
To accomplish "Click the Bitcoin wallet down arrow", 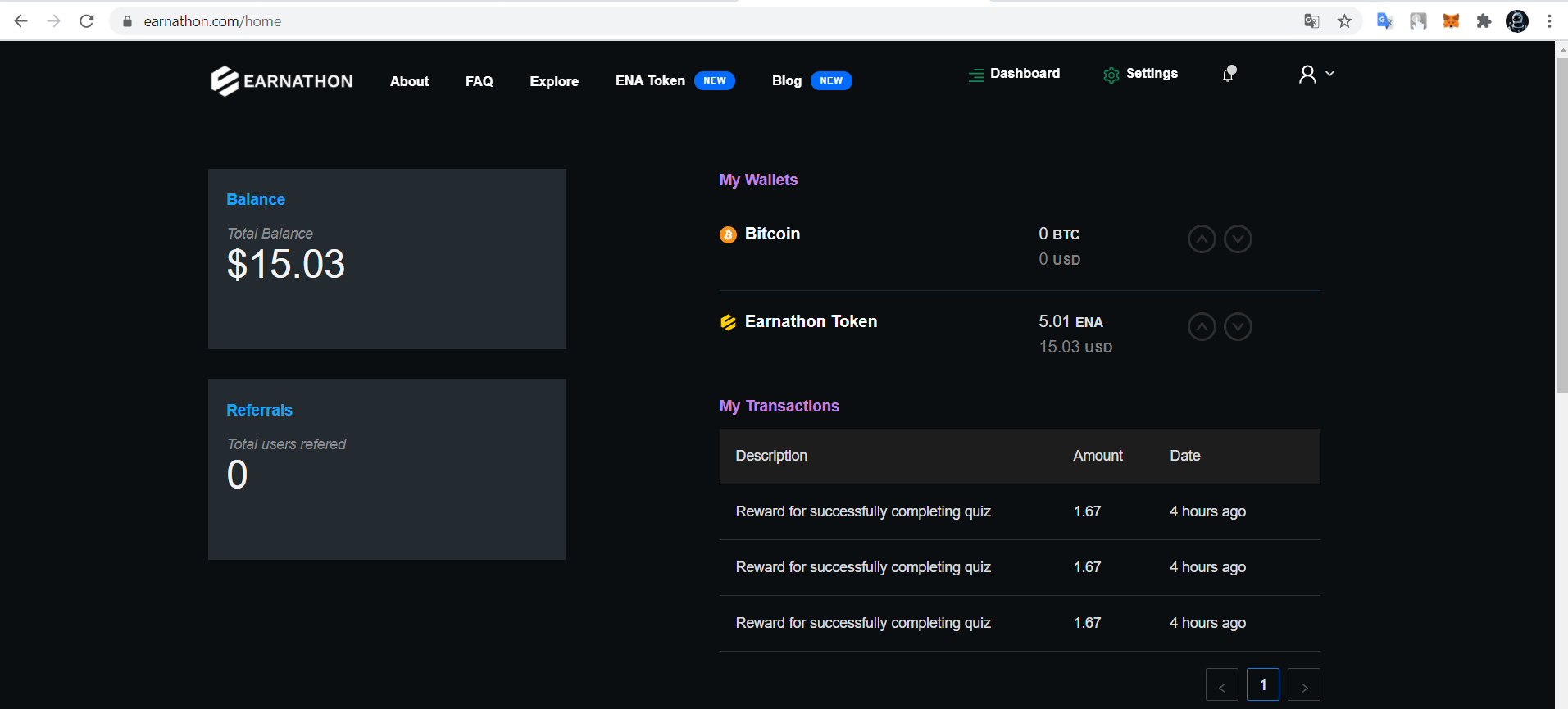I will tap(1238, 239).
